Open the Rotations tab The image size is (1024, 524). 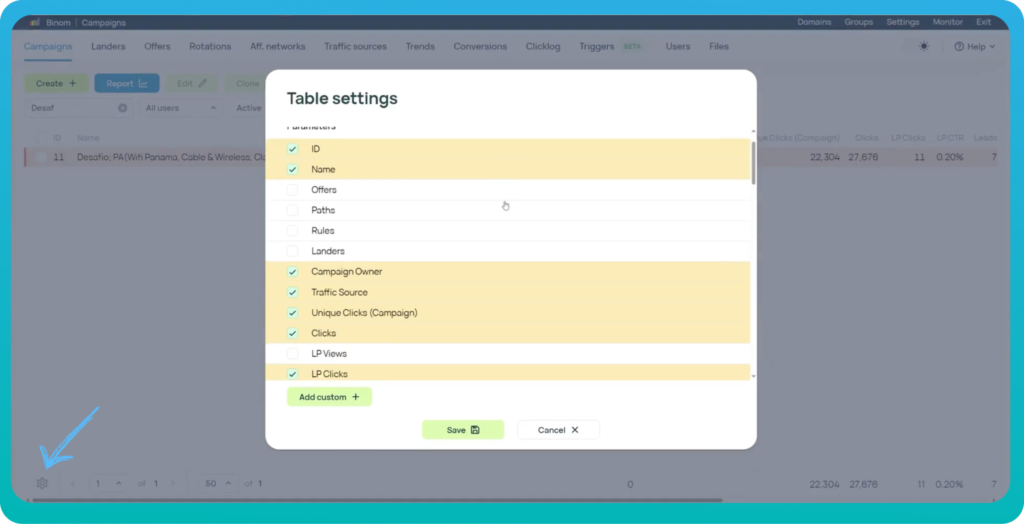(210, 46)
